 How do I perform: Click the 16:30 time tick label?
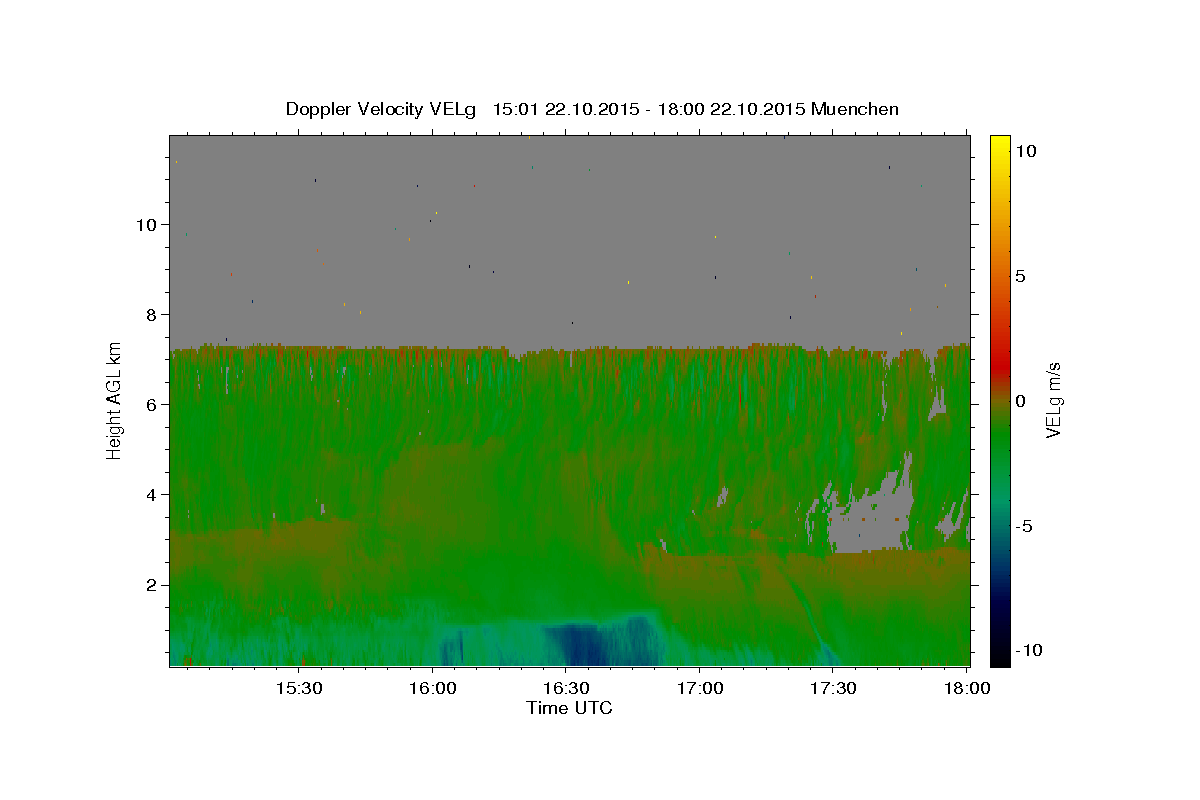click(566, 688)
